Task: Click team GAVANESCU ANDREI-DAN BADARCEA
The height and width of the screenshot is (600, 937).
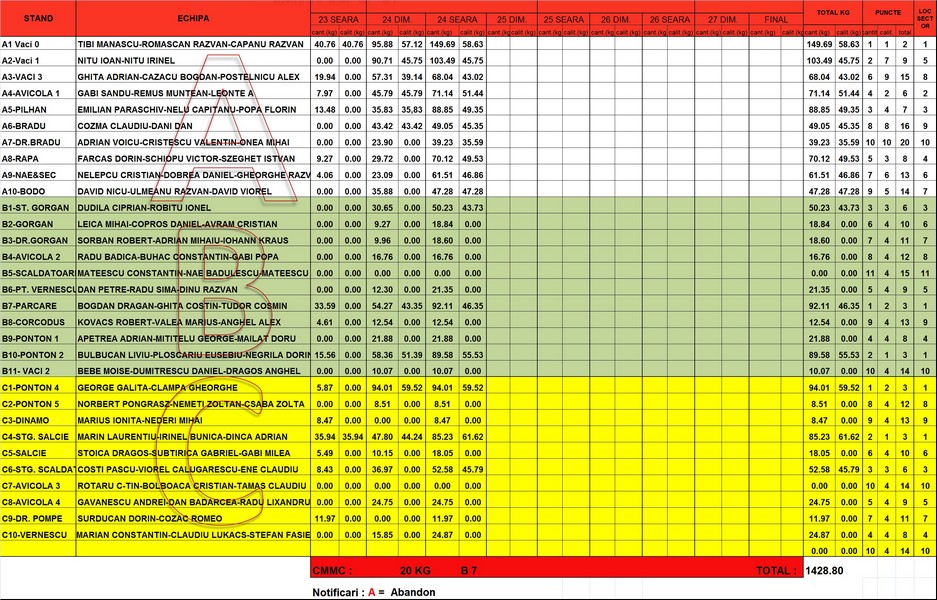Action: [x=193, y=501]
